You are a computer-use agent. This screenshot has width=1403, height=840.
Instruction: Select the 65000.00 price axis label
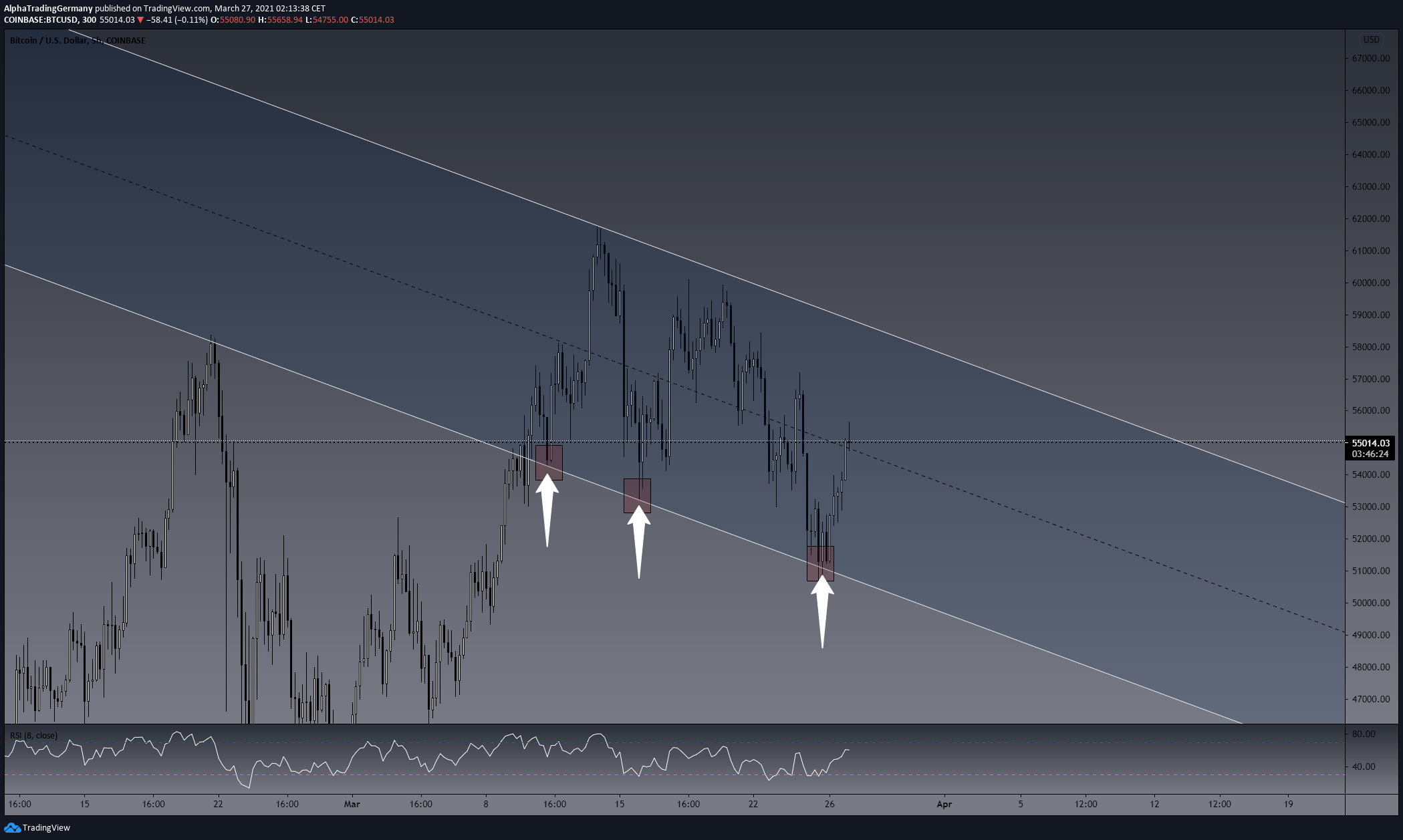(1371, 122)
